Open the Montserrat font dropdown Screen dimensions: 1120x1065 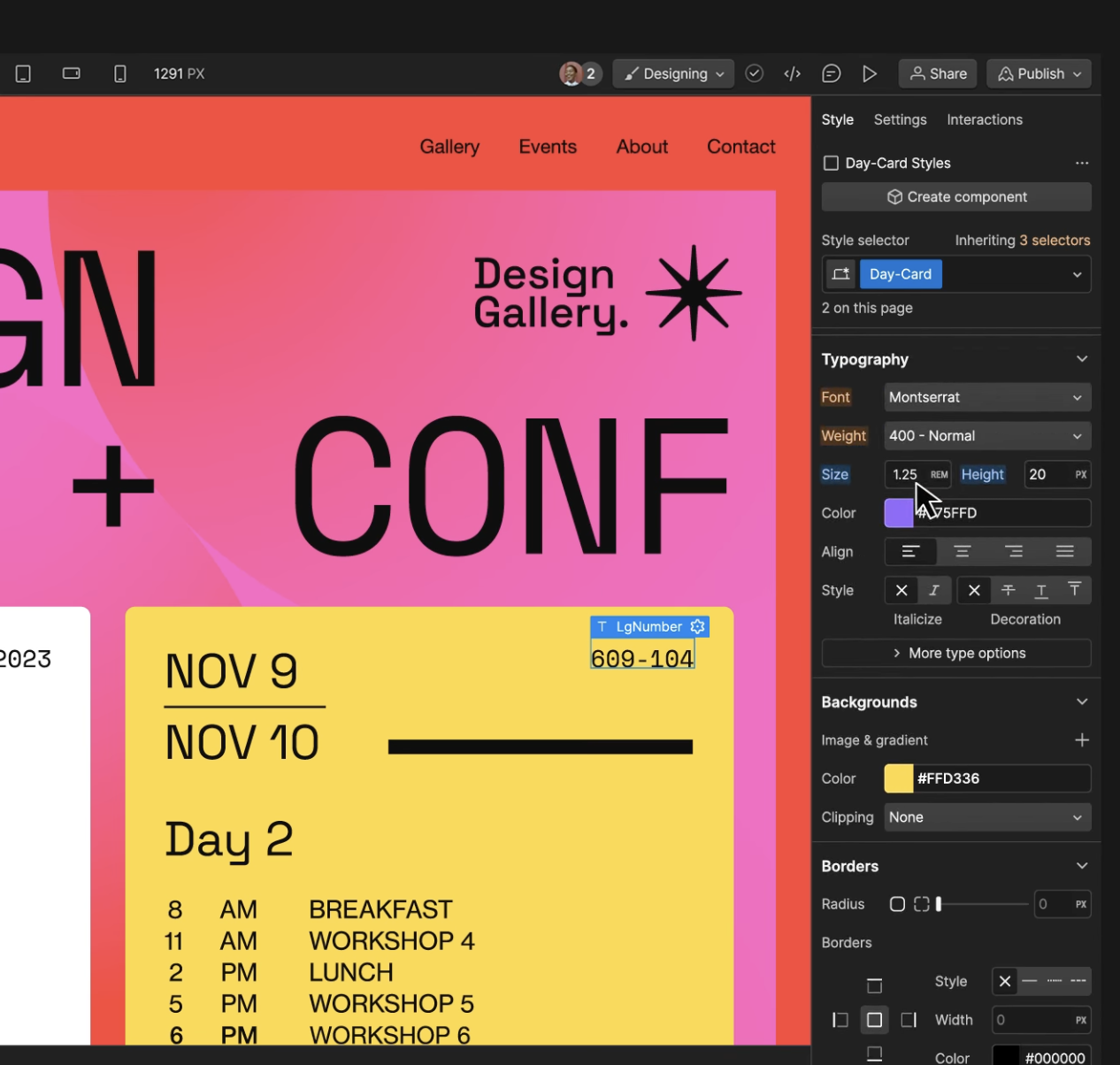[x=986, y=397]
